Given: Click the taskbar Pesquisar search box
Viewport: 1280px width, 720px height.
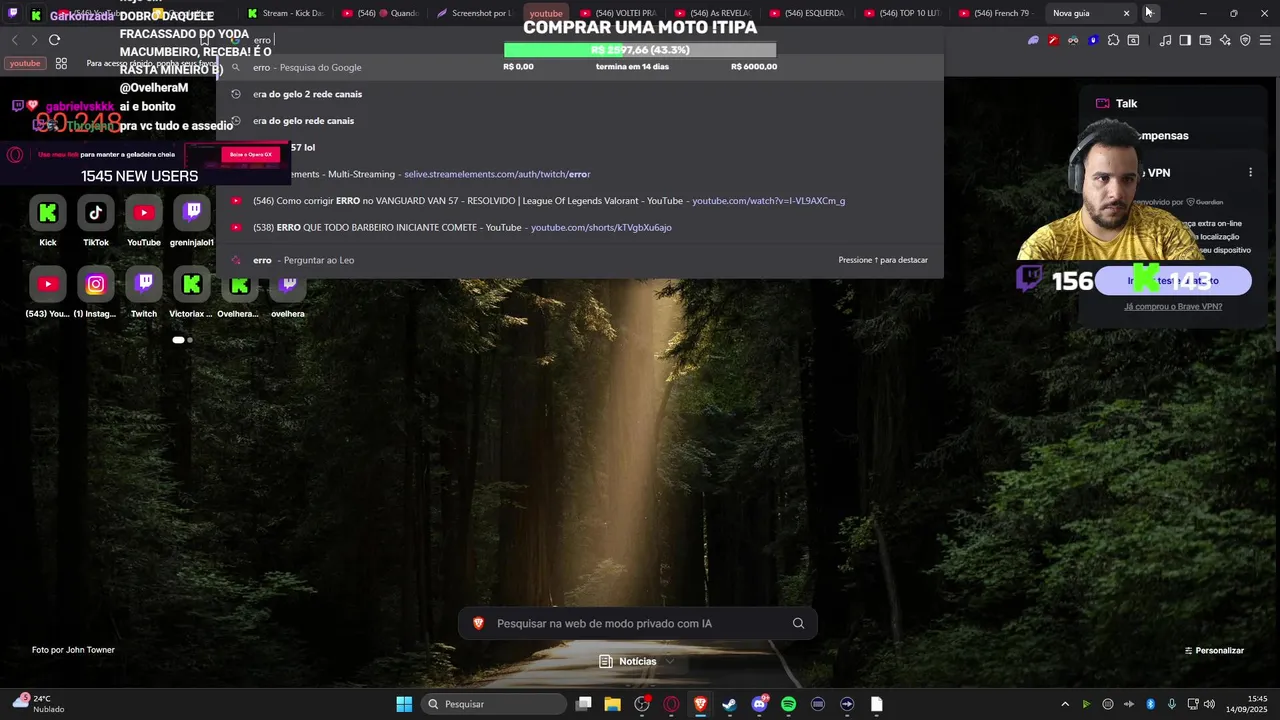Looking at the screenshot, I should [x=494, y=704].
